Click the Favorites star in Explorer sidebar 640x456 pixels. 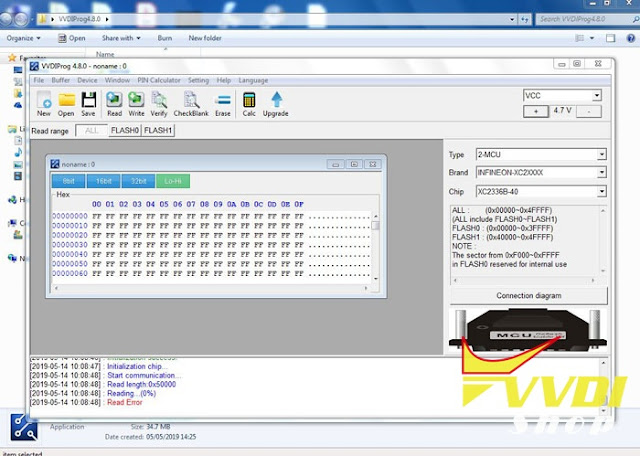tap(13, 58)
